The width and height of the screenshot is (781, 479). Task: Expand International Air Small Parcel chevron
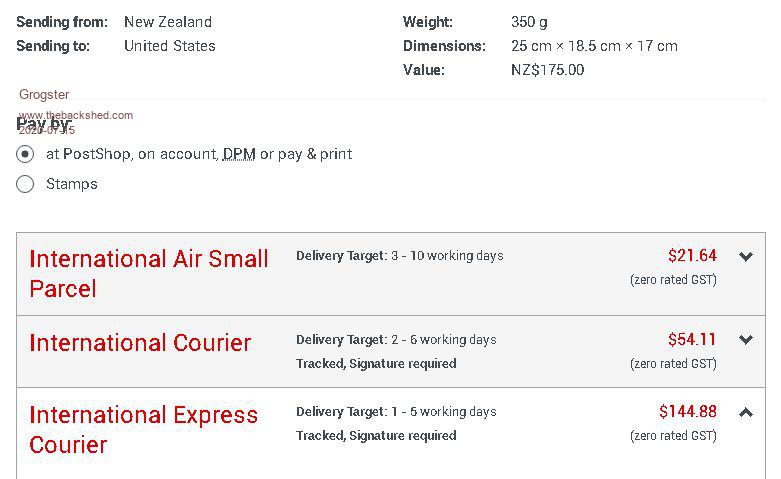(x=746, y=257)
